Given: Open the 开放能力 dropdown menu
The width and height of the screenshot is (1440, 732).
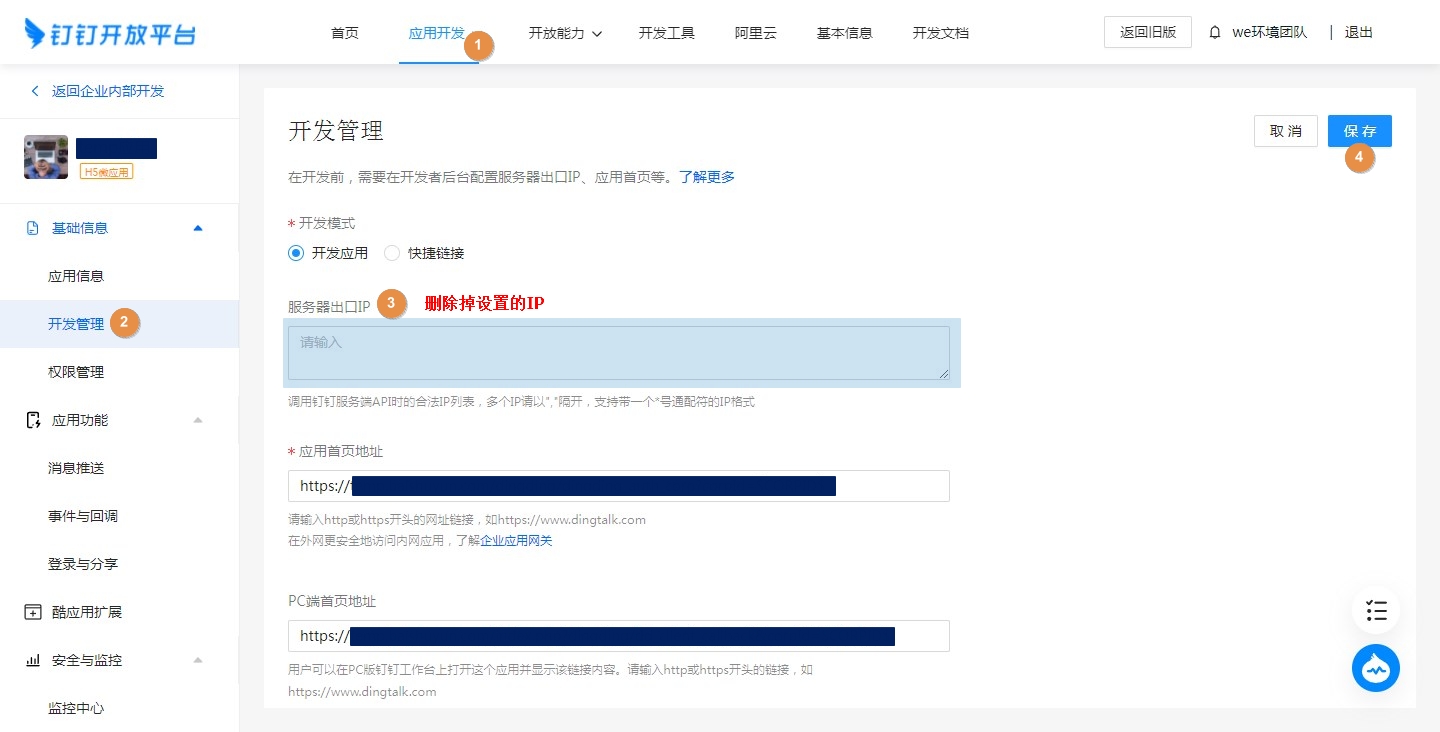Looking at the screenshot, I should (x=565, y=33).
